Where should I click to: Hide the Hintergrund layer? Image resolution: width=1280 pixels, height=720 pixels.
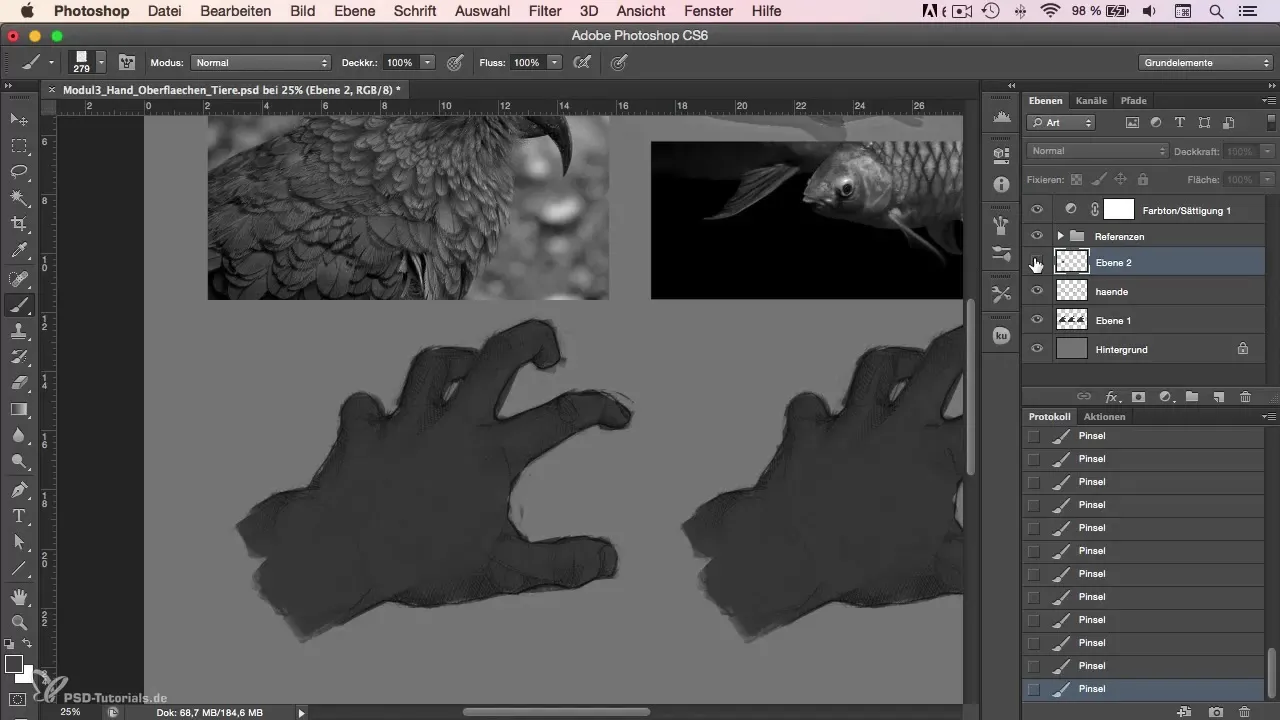1037,349
